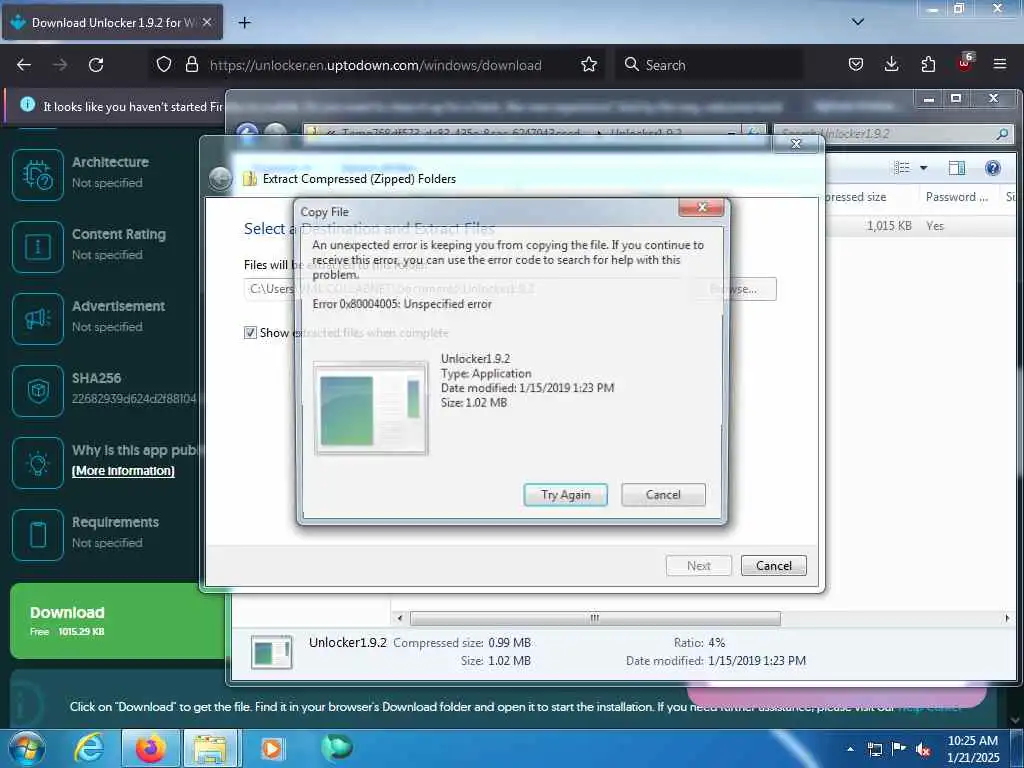Click the tracking protection shield icon
This screenshot has height=768, width=1024.
[x=164, y=64]
